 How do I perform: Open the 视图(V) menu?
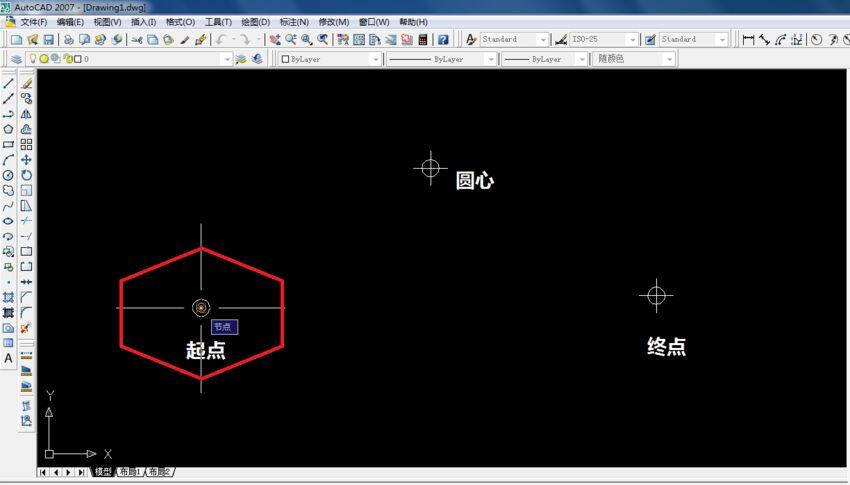pos(107,22)
